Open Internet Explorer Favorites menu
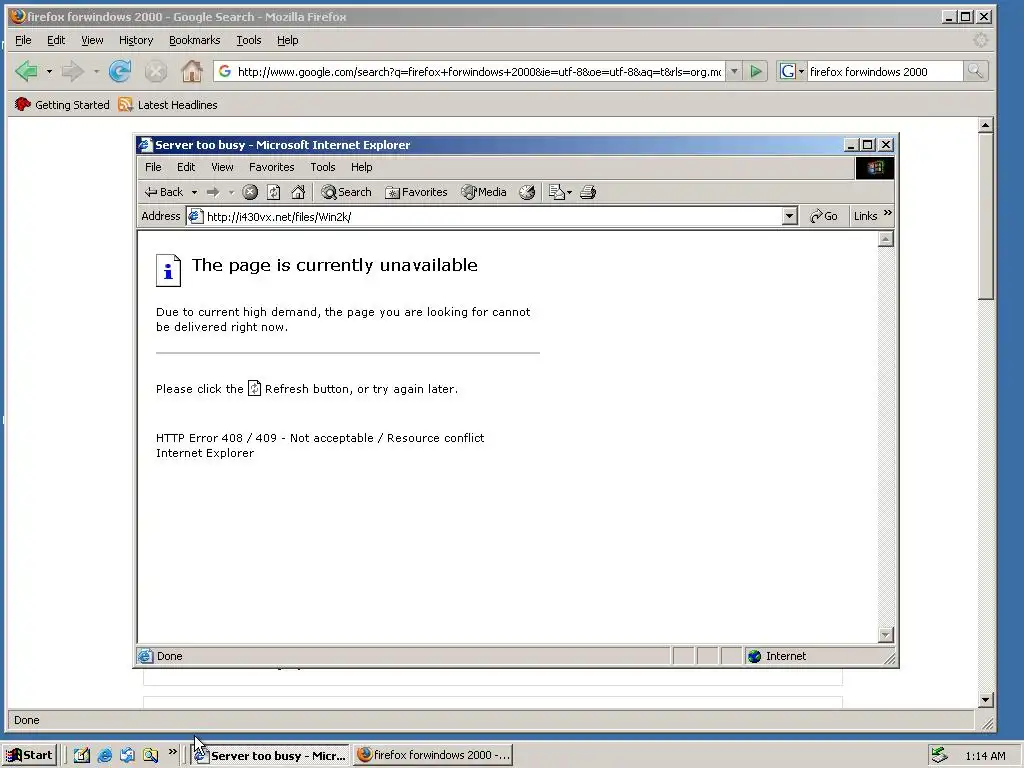This screenshot has width=1024, height=768. (271, 167)
